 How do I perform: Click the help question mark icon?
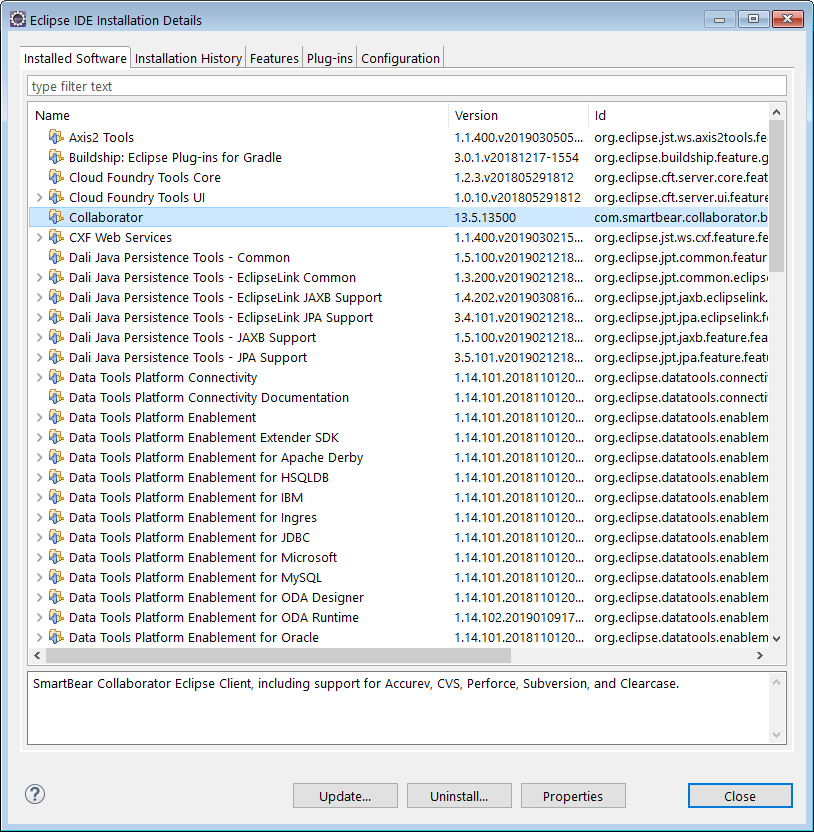(x=35, y=794)
